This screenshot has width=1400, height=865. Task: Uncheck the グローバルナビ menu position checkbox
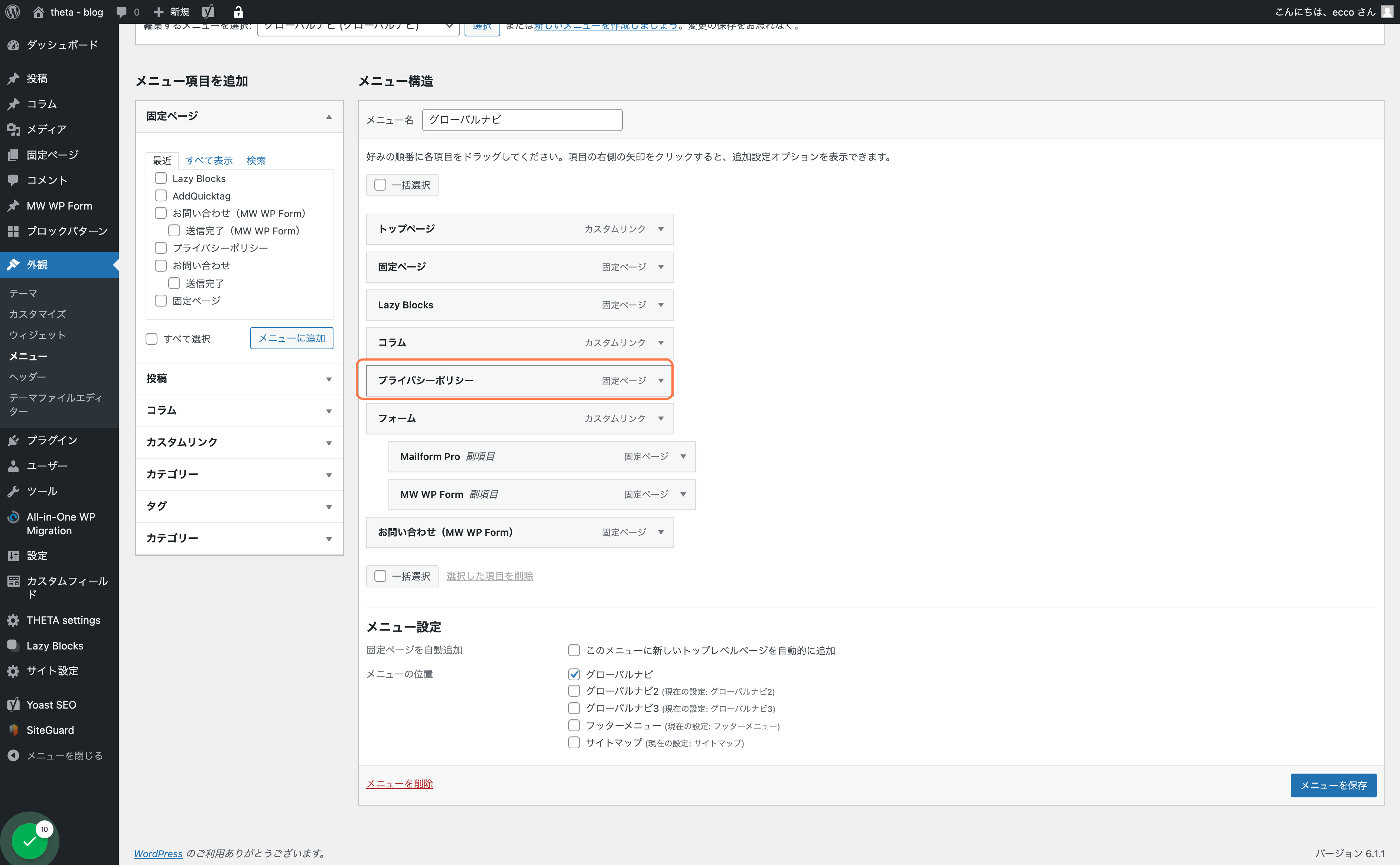coord(574,674)
